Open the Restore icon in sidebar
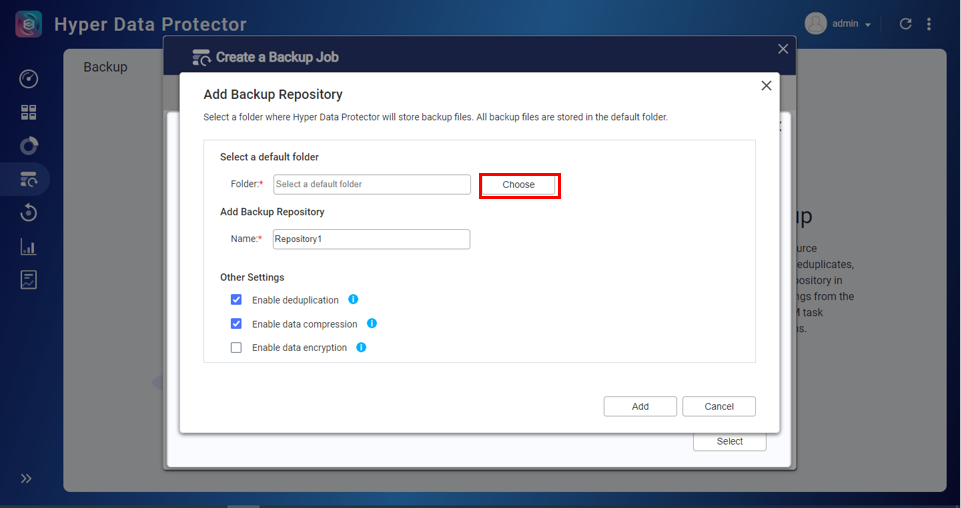Screen dimensions: 961x508 (x=28, y=213)
